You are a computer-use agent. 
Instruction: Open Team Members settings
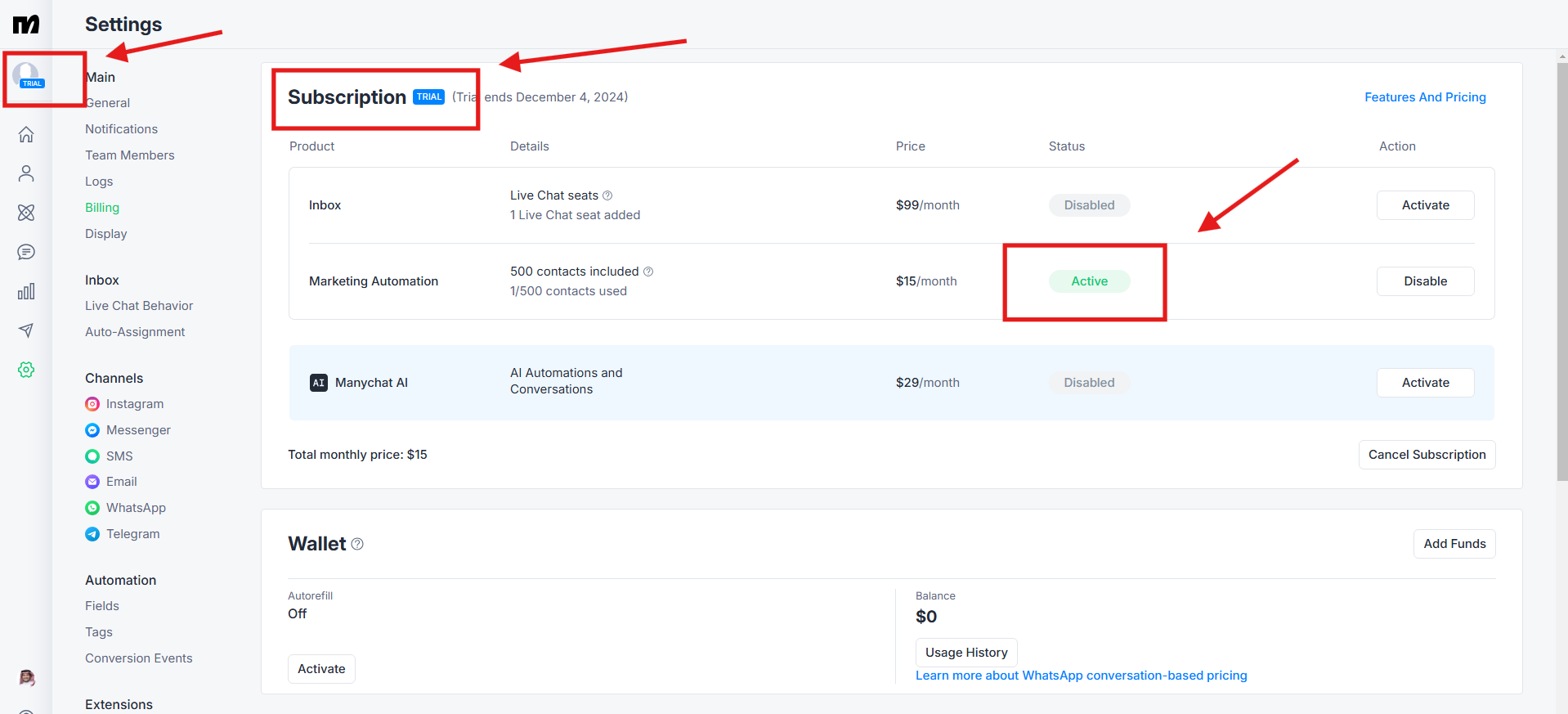click(130, 155)
